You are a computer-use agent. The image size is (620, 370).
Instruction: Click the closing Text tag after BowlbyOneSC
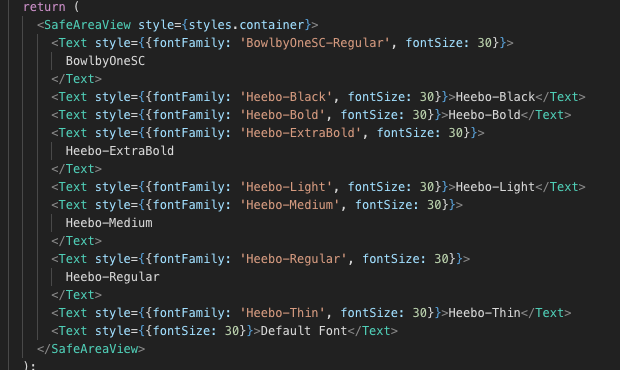click(x=76, y=79)
